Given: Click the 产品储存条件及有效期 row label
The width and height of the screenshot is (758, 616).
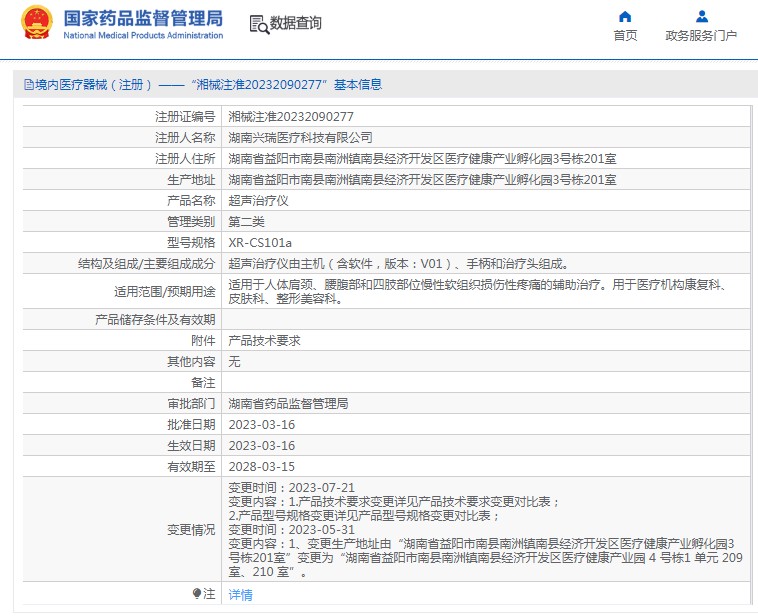Looking at the screenshot, I should tap(155, 320).
